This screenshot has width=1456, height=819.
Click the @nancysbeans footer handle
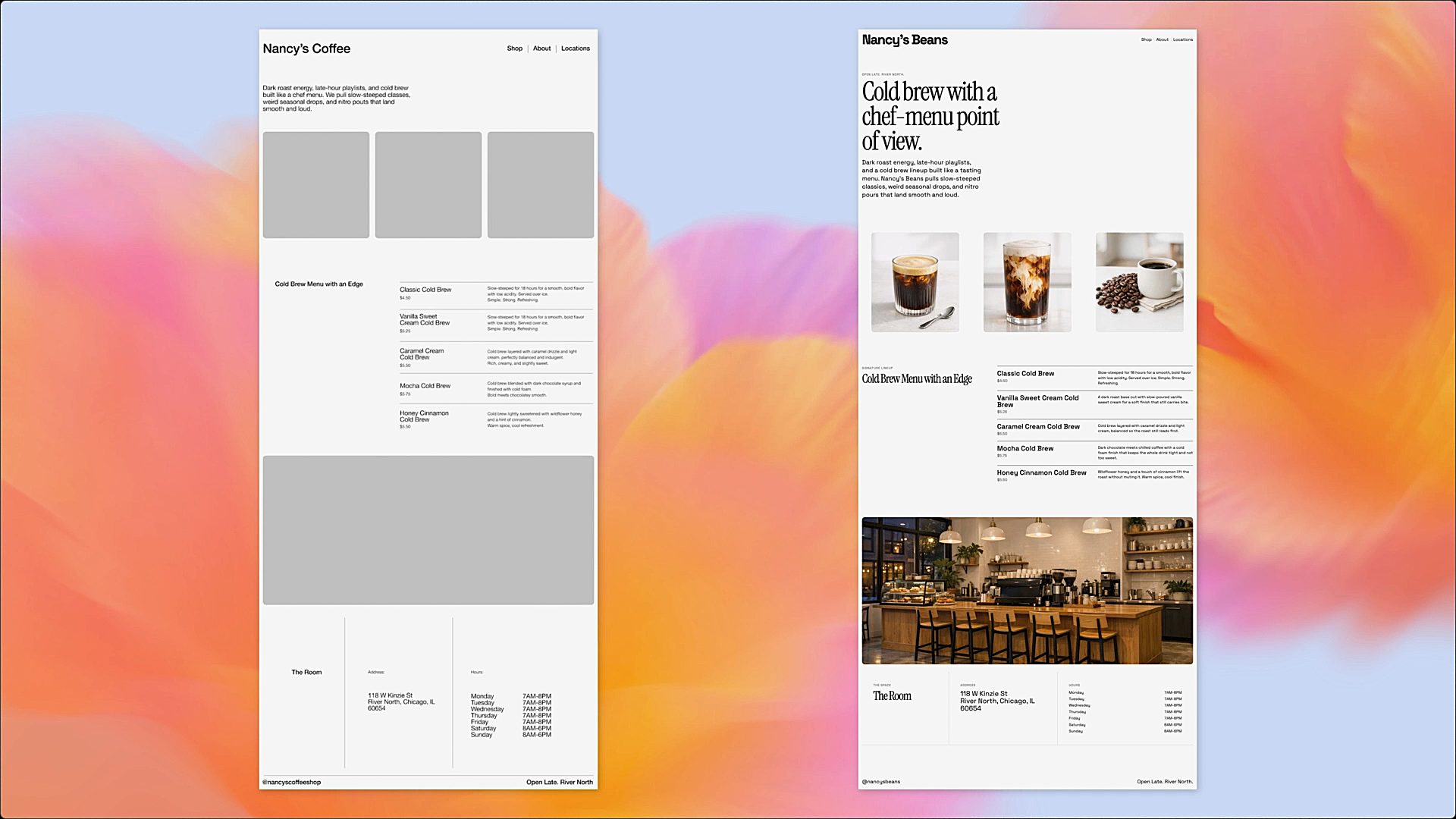(x=880, y=781)
